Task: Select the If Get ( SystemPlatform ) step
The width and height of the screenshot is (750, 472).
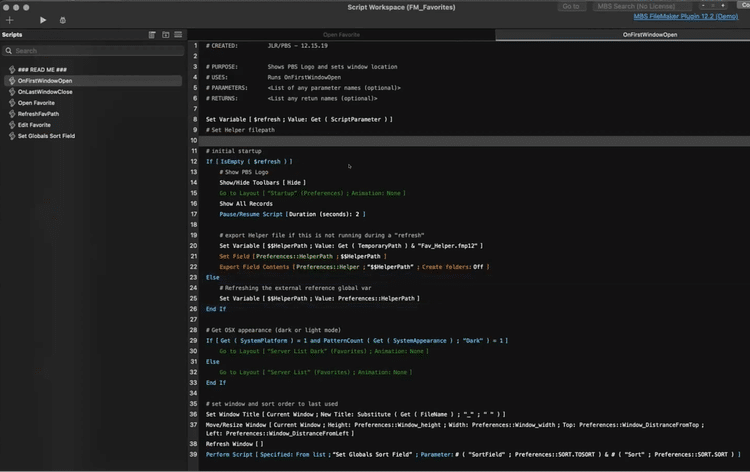Action: (357, 340)
